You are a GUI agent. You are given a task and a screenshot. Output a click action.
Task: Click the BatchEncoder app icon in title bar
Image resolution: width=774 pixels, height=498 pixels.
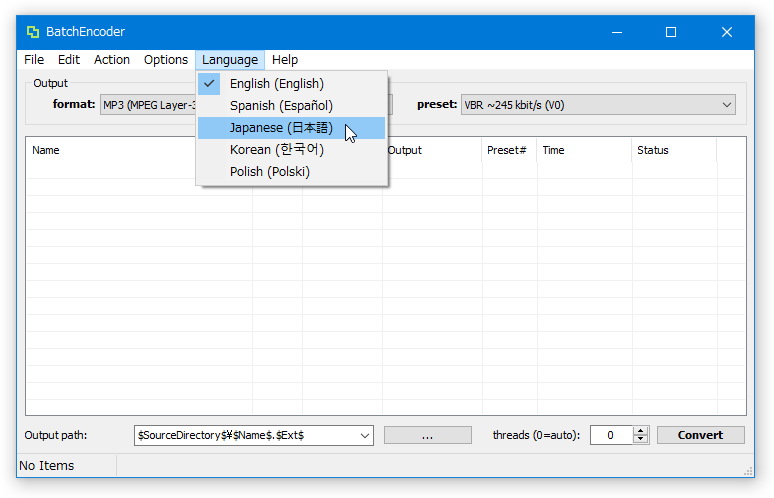(x=33, y=32)
